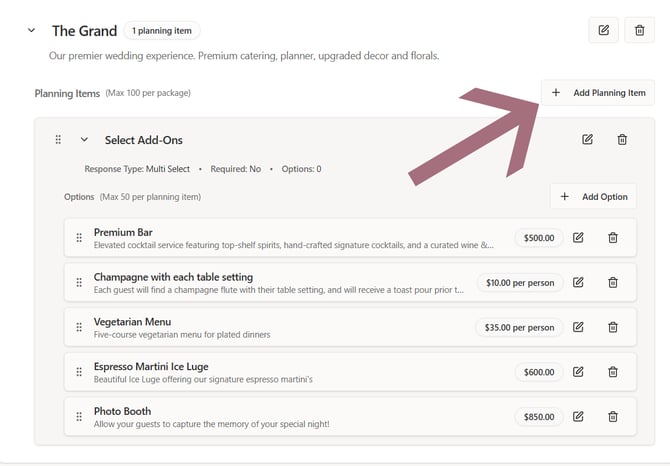This screenshot has height=466, width=670.
Task: Delete Champagne with each table setting option
Action: click(613, 283)
